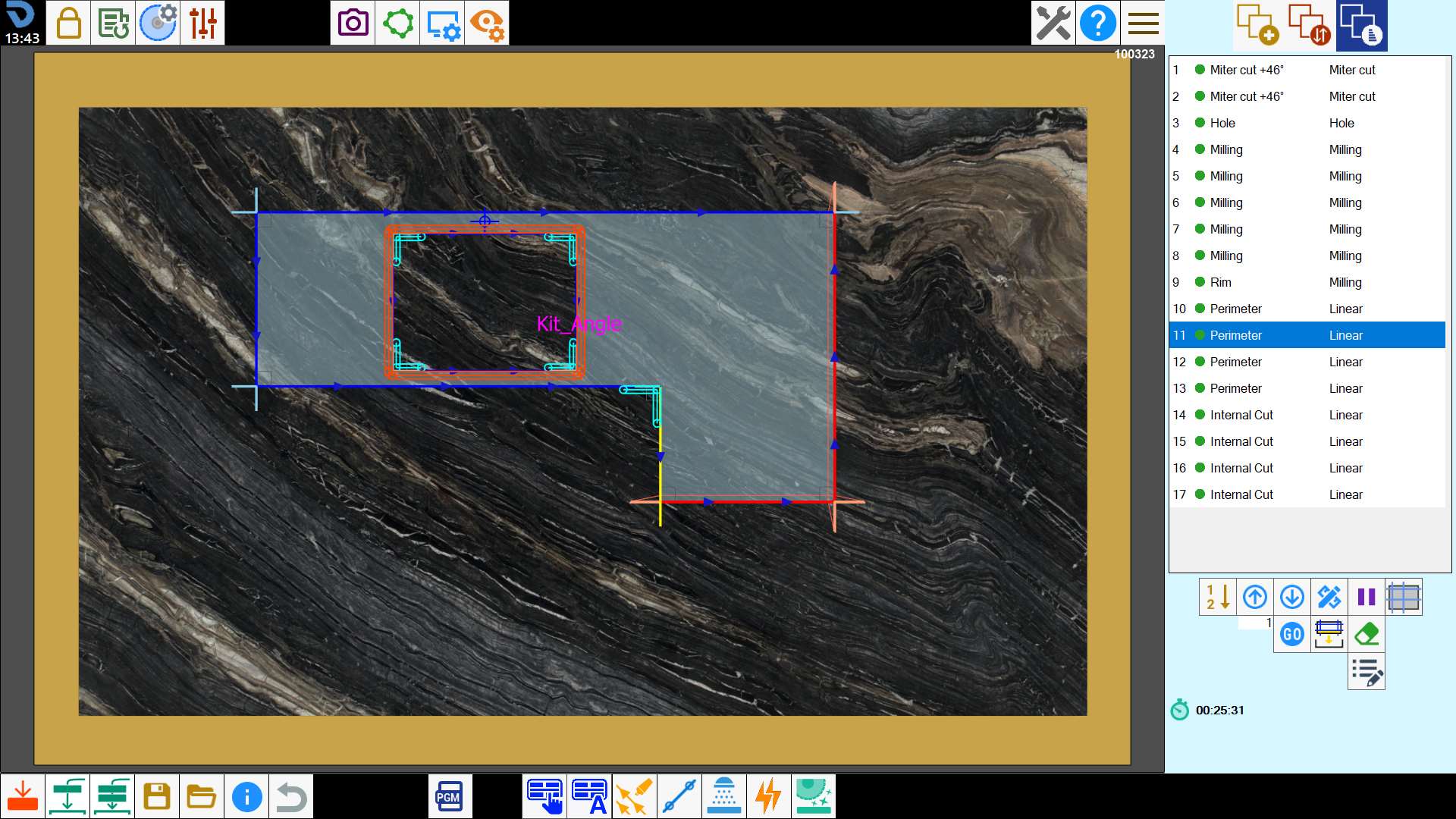Image resolution: width=1456 pixels, height=819 pixels.
Task: Open the help question mark
Action: pos(1098,23)
